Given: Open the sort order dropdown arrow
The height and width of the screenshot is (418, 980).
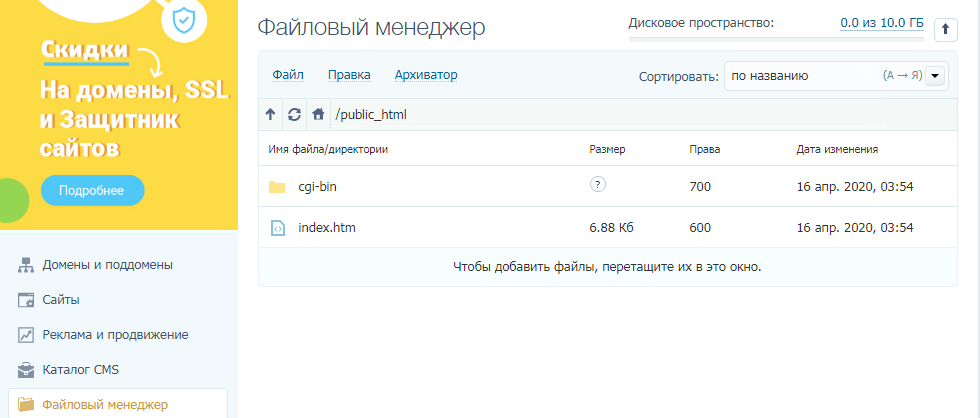Looking at the screenshot, I should click(x=936, y=76).
